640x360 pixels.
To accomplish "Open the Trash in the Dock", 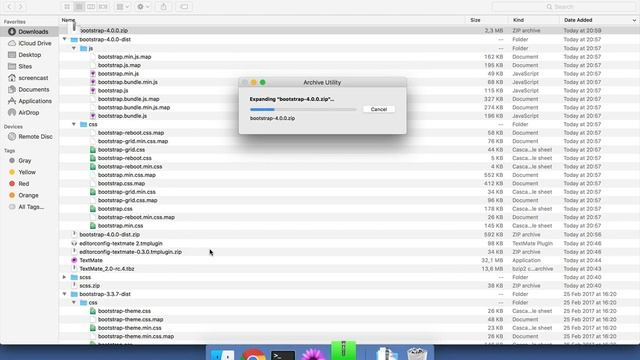I will (416, 353).
